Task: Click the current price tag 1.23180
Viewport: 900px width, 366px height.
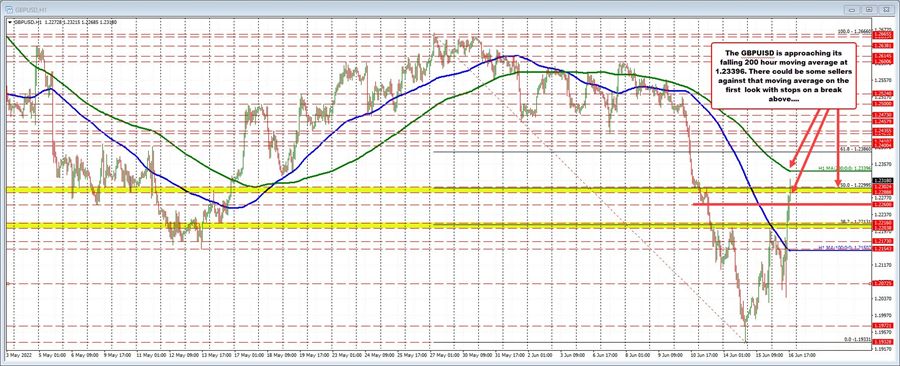Action: tap(882, 181)
